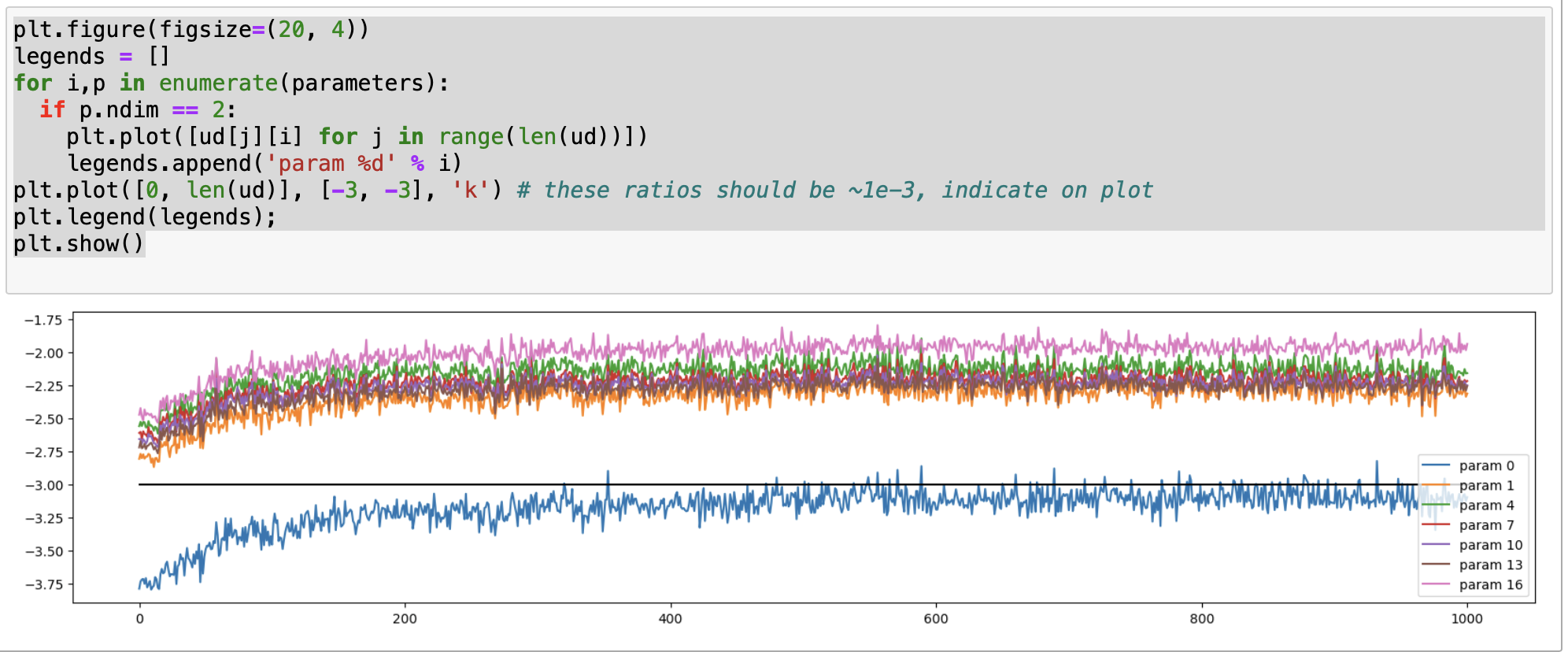Click the x-axis tick label 1000

tap(1466, 619)
